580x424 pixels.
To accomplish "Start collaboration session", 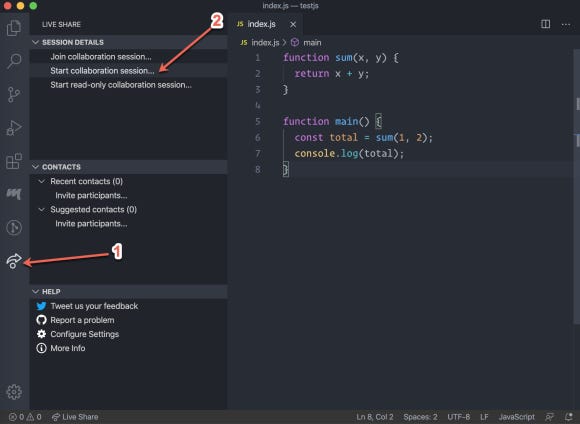I will (102, 71).
